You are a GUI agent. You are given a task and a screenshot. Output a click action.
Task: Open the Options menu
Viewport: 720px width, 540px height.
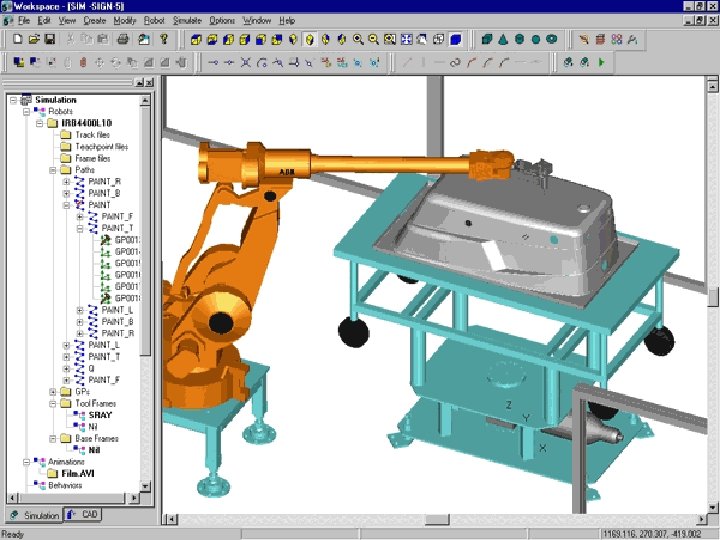point(222,21)
